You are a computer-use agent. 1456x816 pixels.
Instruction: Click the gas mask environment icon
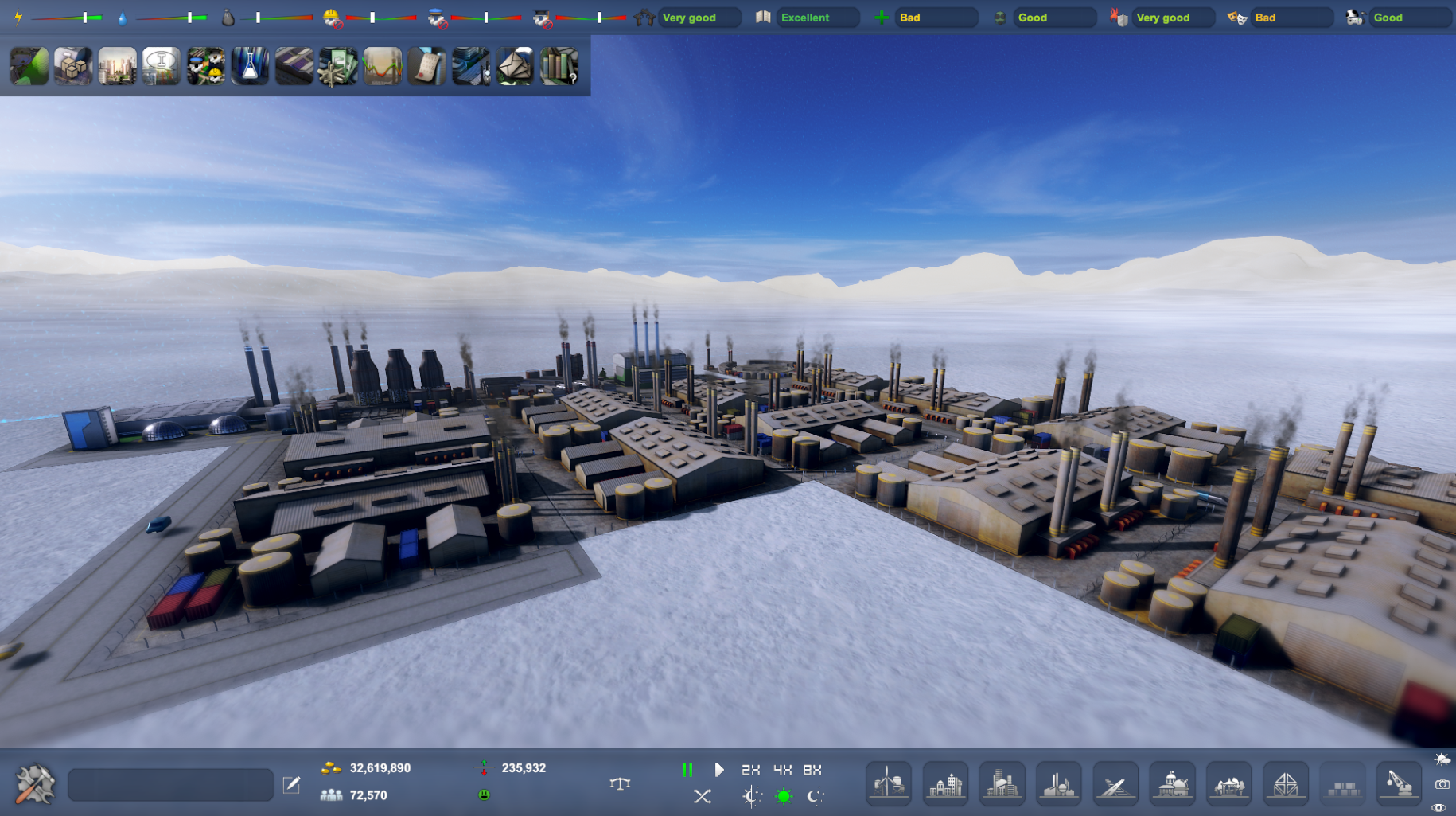coord(1000,18)
